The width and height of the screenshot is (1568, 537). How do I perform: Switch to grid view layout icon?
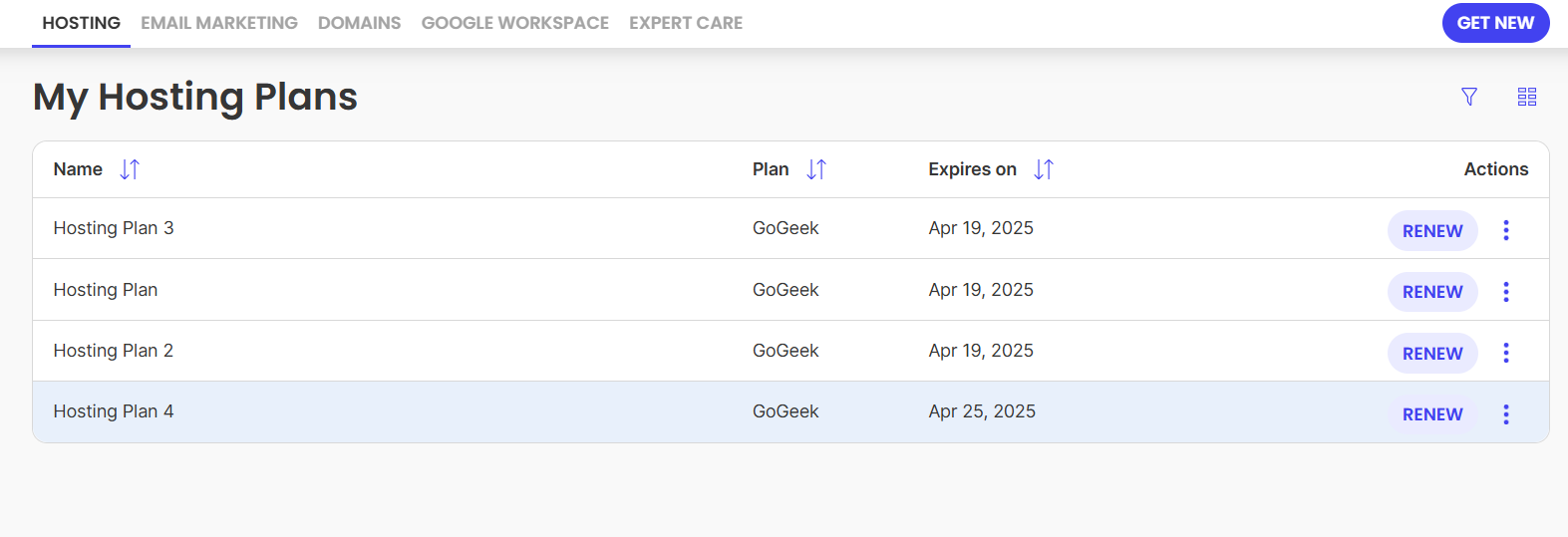[1527, 97]
